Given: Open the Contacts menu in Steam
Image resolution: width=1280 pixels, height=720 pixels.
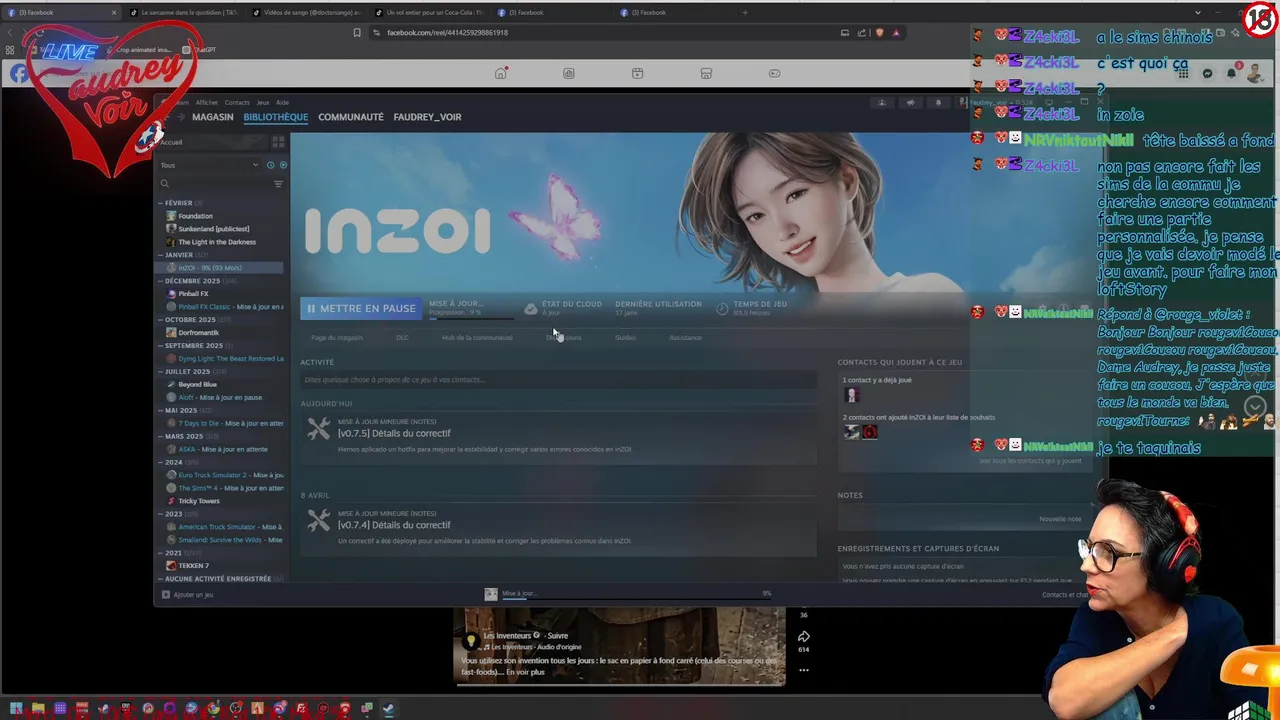Looking at the screenshot, I should coord(237,102).
